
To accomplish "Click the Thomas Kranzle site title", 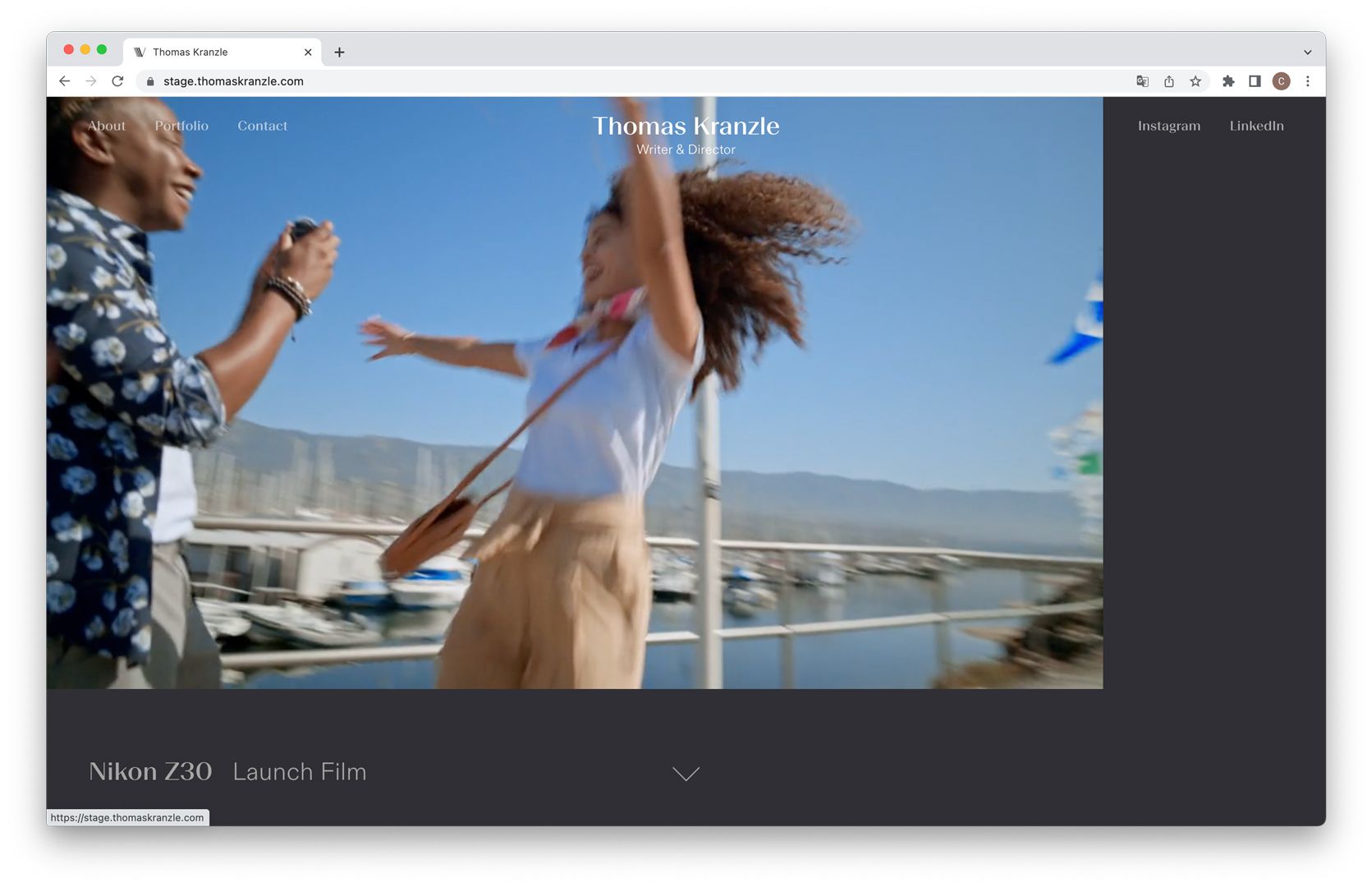I will (x=686, y=126).
